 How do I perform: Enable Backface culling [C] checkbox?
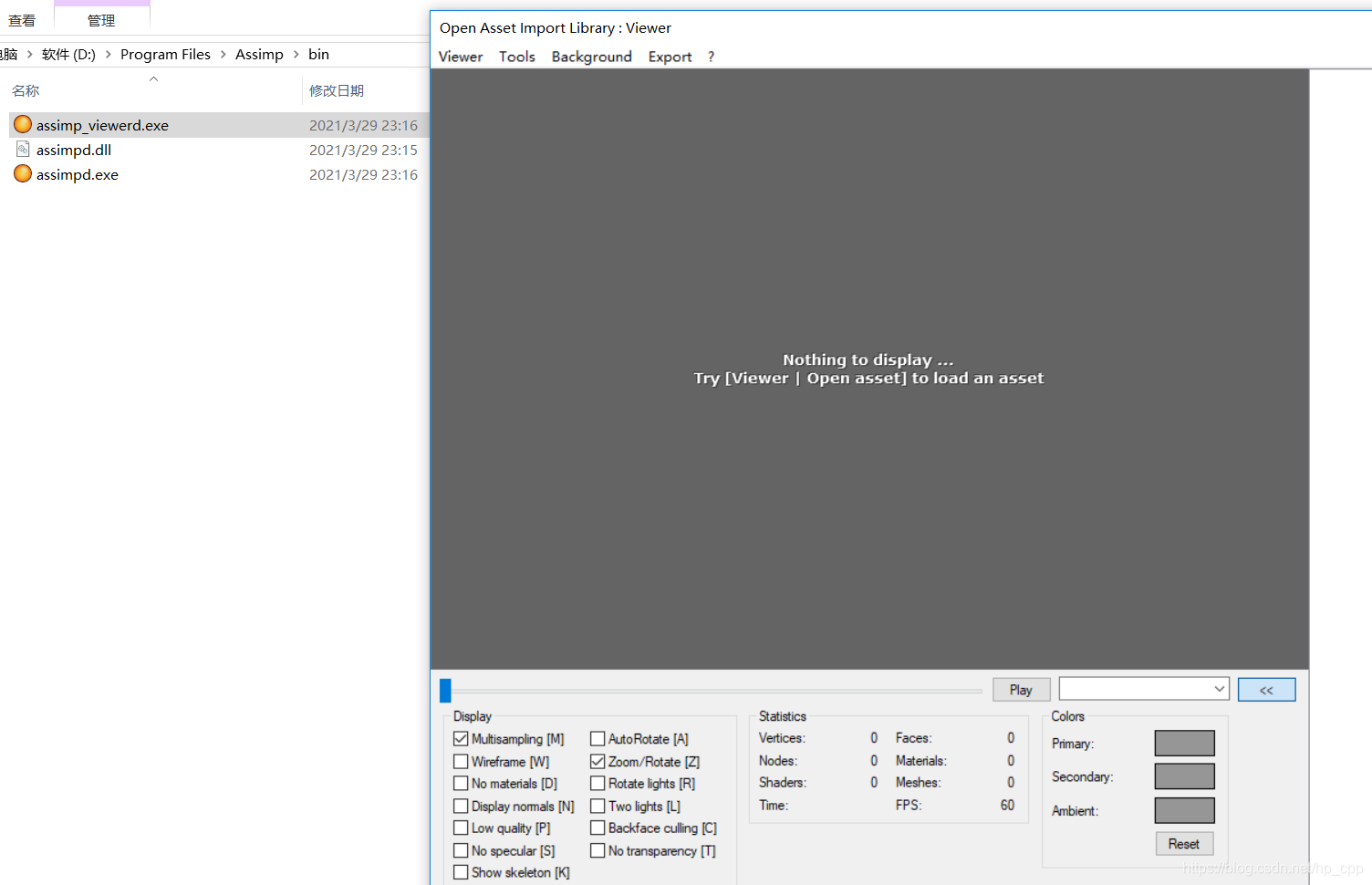coord(598,828)
